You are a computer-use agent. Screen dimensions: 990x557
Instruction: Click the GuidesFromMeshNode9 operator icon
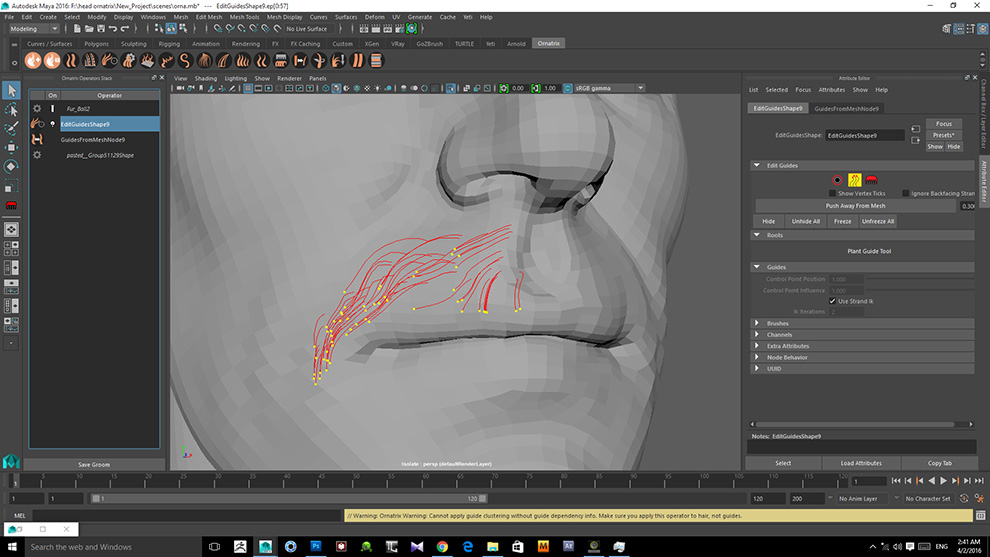(x=37, y=140)
